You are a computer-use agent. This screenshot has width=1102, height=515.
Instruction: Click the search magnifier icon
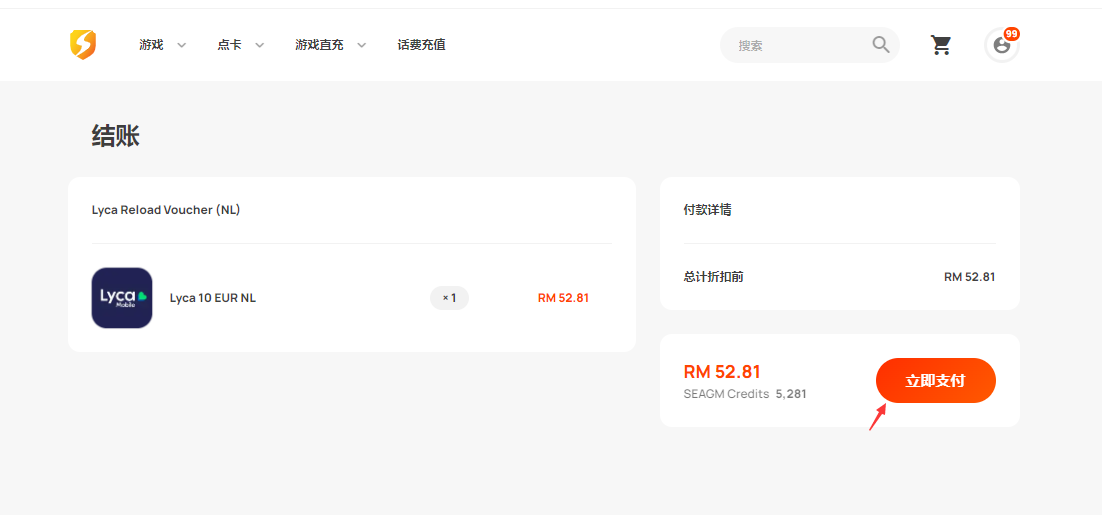[x=881, y=45]
